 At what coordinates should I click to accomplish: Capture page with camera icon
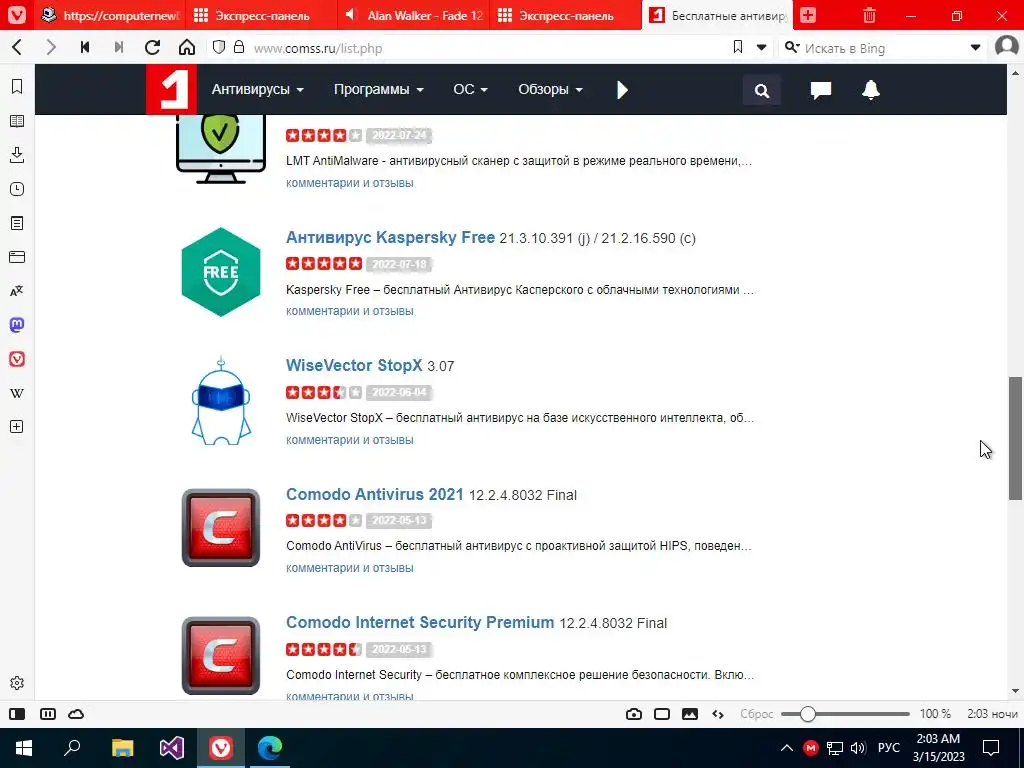[633, 714]
